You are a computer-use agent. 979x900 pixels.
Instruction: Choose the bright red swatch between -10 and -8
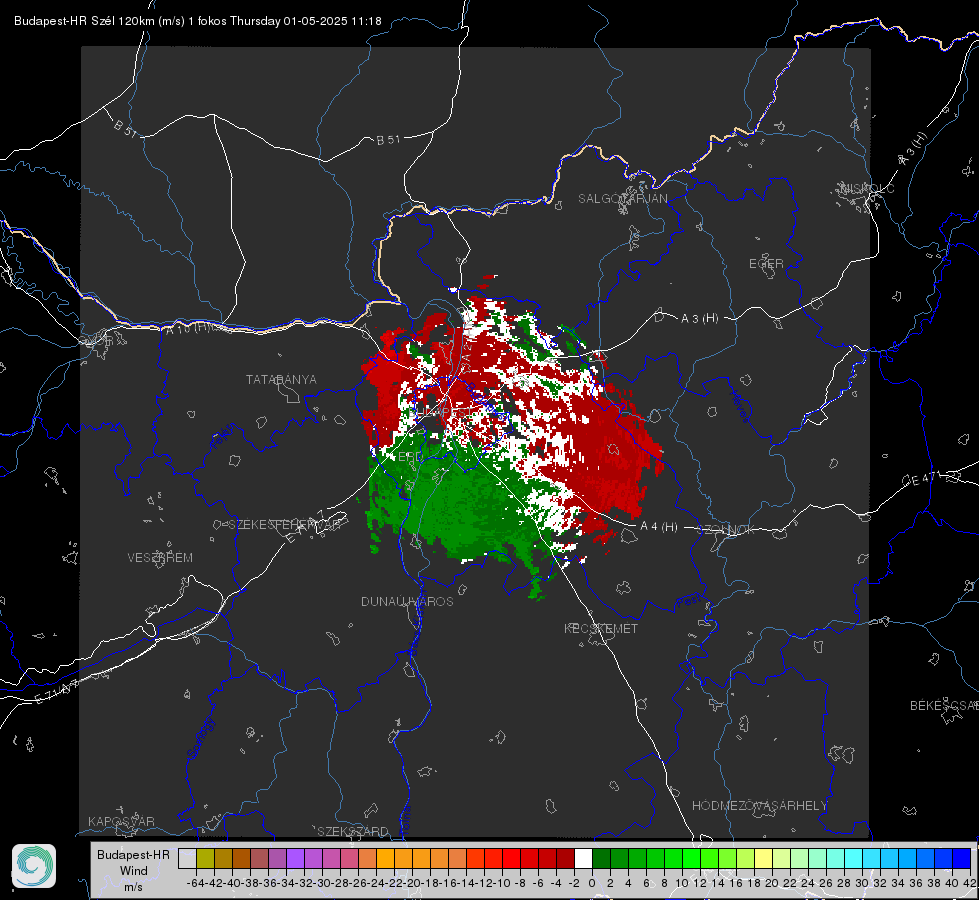(511, 858)
